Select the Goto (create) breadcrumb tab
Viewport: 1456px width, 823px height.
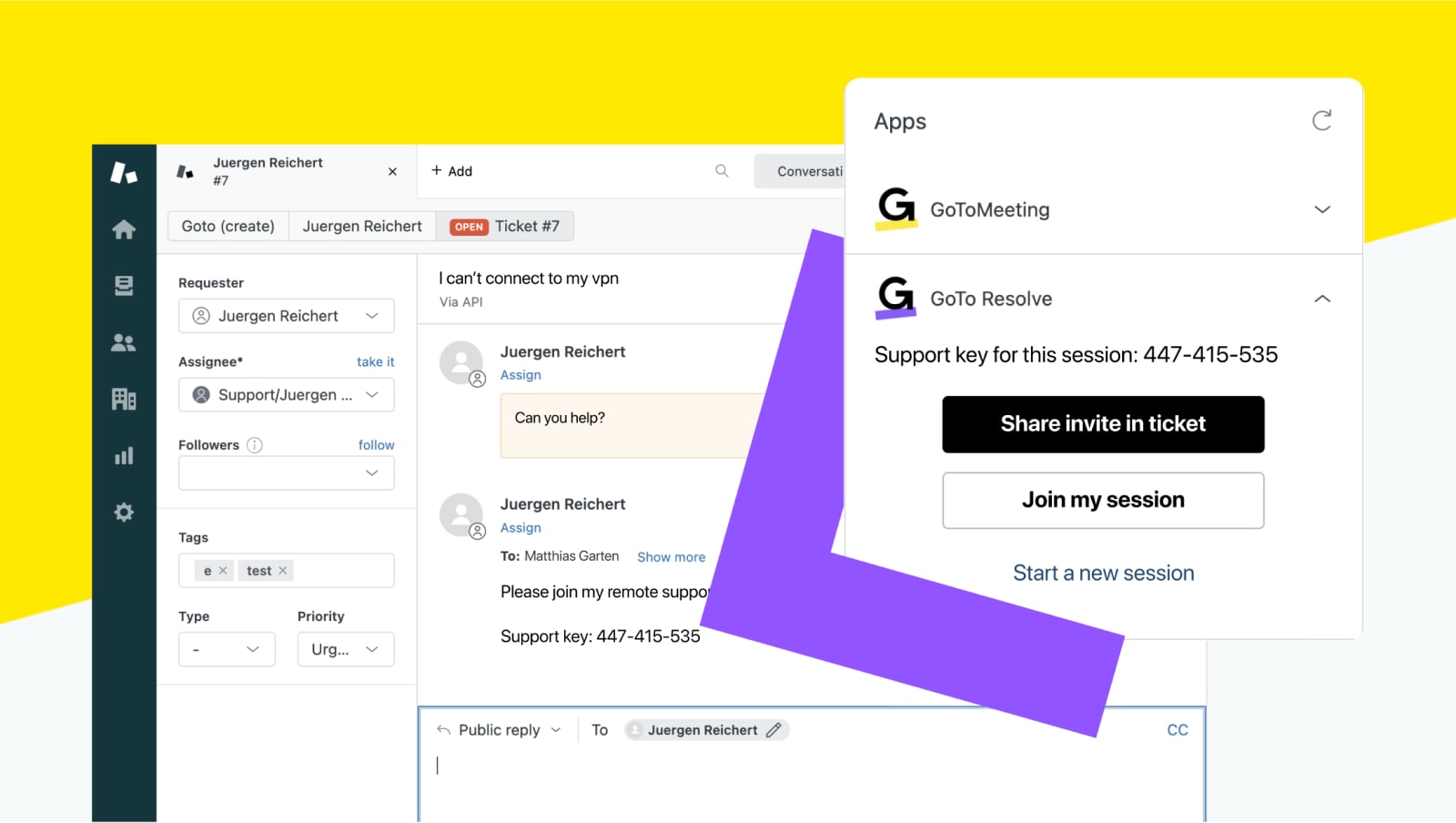coord(227,226)
